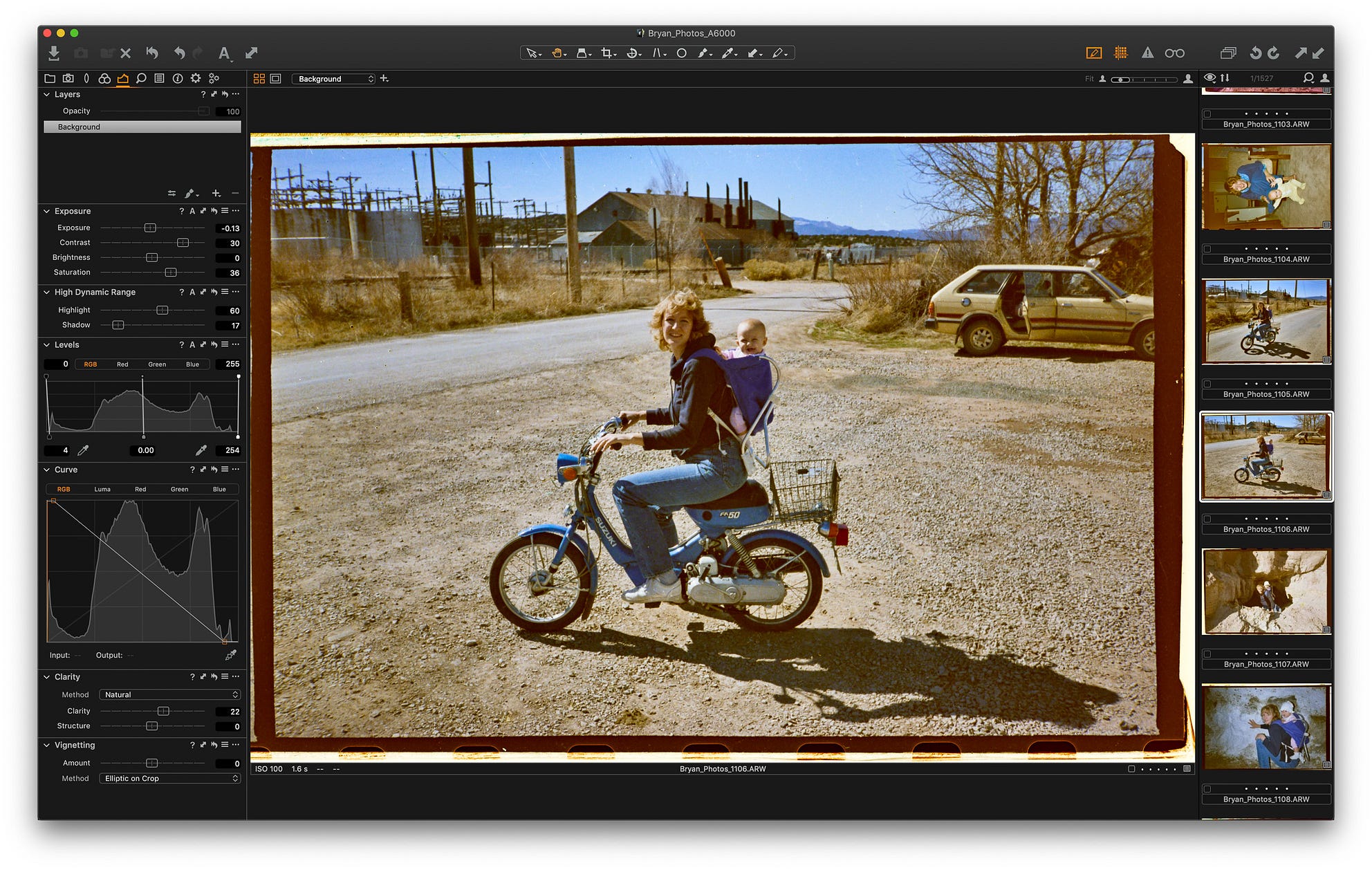1372x870 pixels.
Task: Click the proofing glasses icon
Action: pos(1174,53)
